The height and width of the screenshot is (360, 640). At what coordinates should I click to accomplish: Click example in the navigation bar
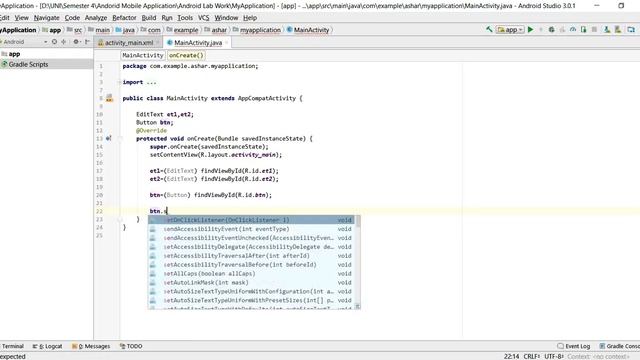pos(182,30)
